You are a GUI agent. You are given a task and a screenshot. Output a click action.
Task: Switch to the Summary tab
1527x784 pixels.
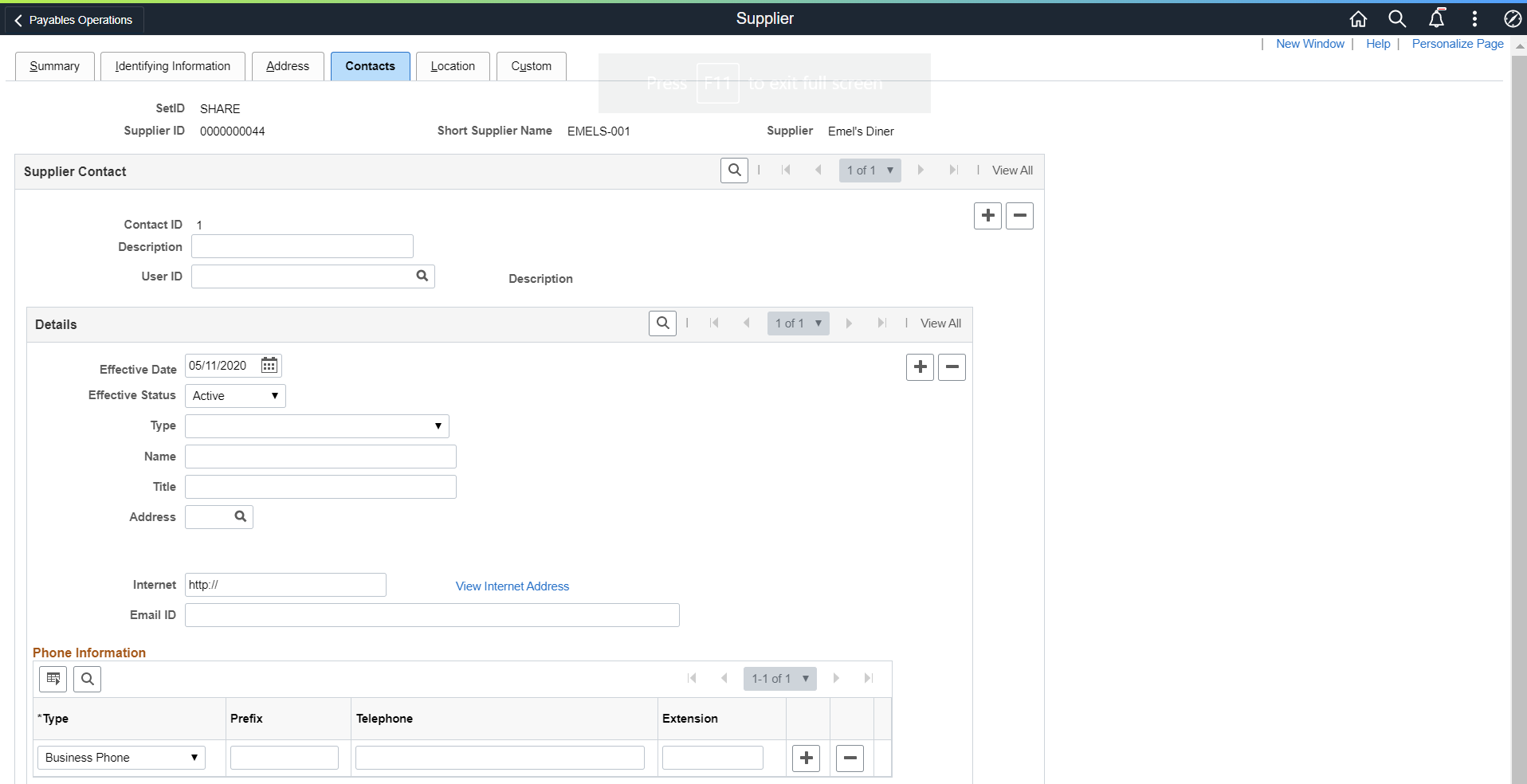coord(55,66)
